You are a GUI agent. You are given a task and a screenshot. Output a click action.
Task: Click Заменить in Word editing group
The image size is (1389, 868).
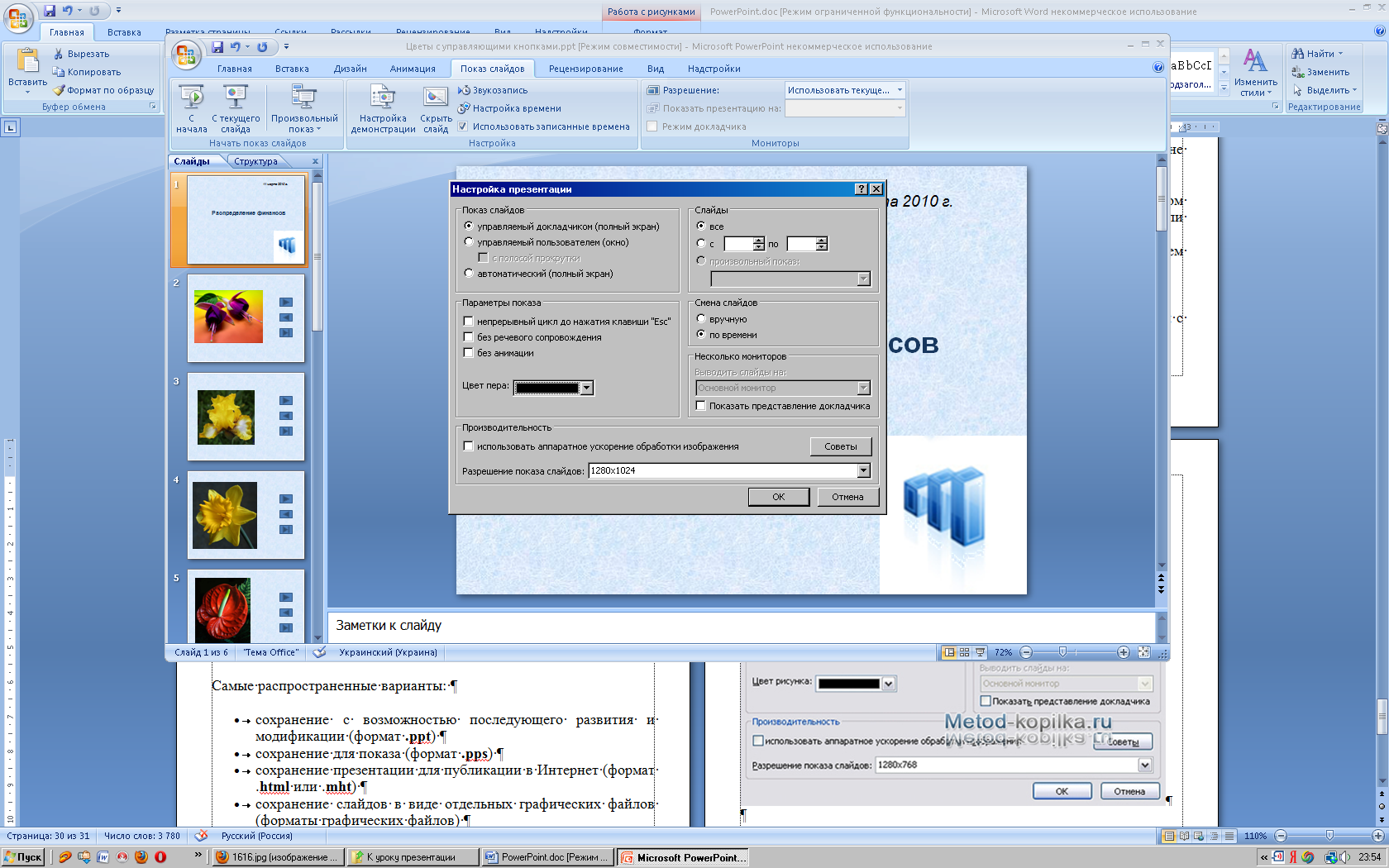pos(1320,72)
